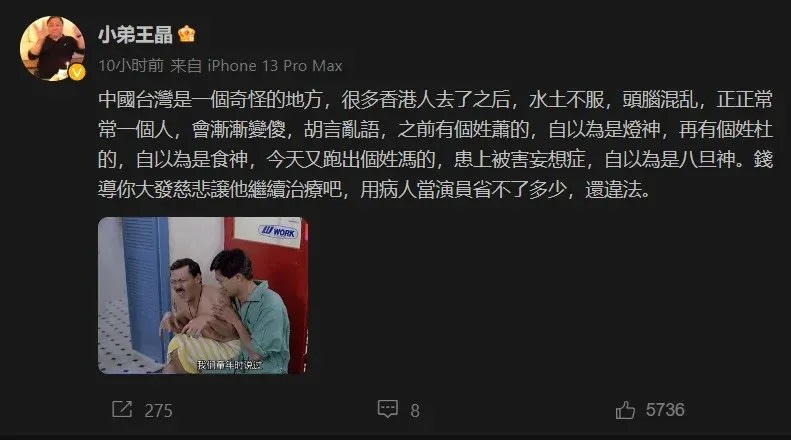The height and width of the screenshot is (440, 791).
Task: Open comments via the speech bubble icon
Action: click(x=387, y=409)
